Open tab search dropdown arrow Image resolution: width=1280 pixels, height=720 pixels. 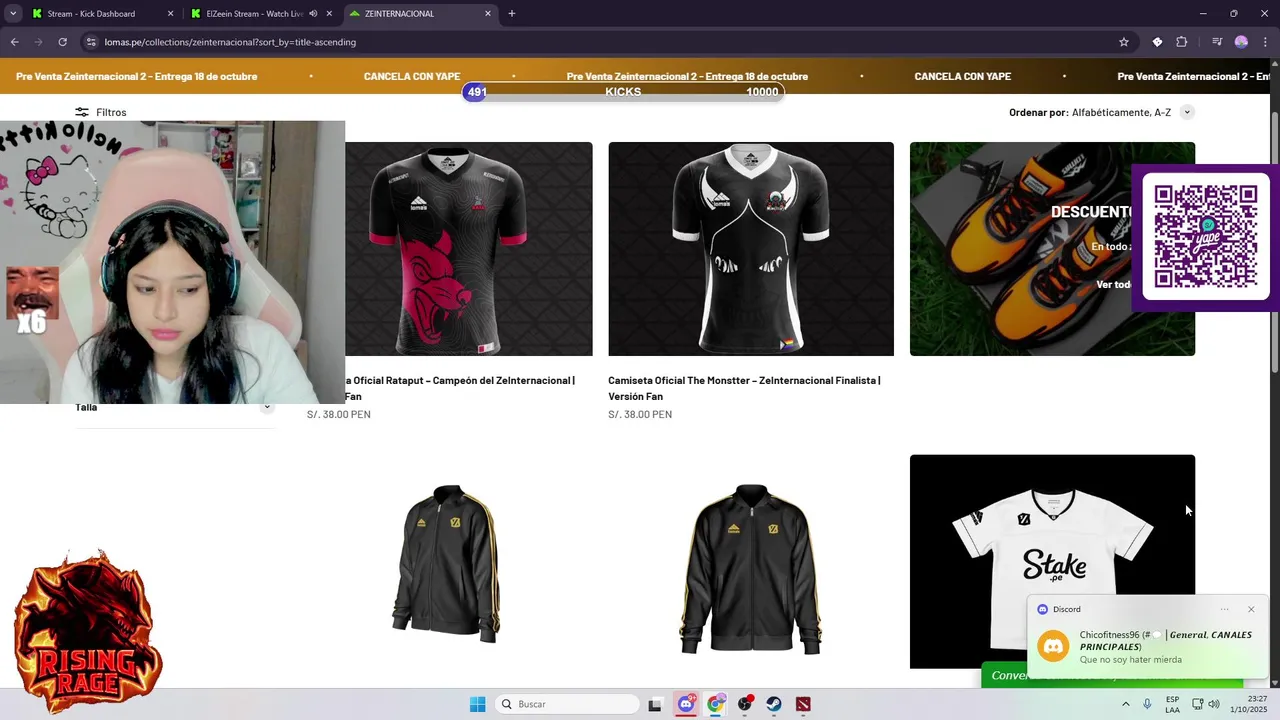click(x=13, y=14)
